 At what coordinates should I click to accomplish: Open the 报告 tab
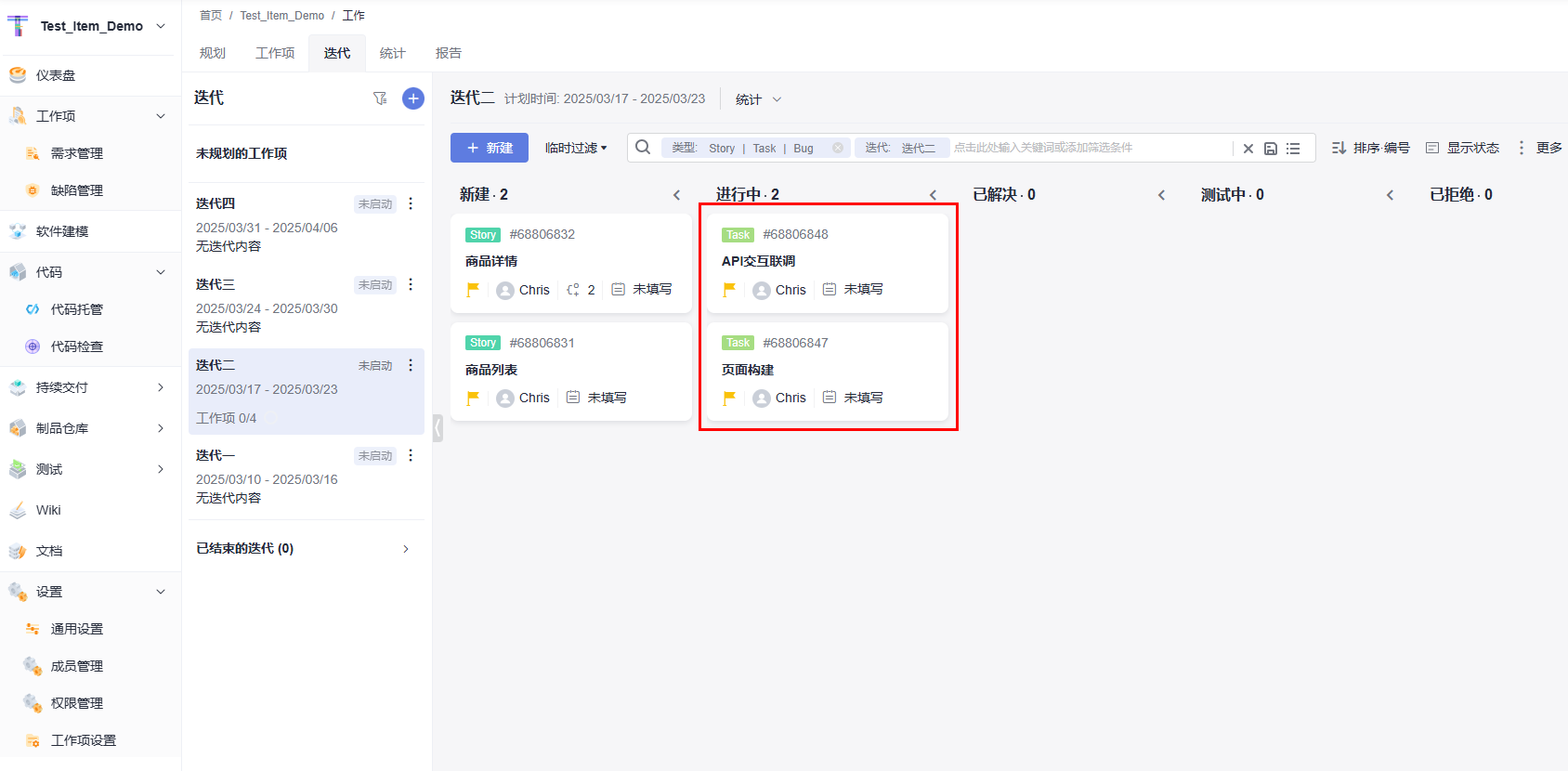click(x=449, y=53)
